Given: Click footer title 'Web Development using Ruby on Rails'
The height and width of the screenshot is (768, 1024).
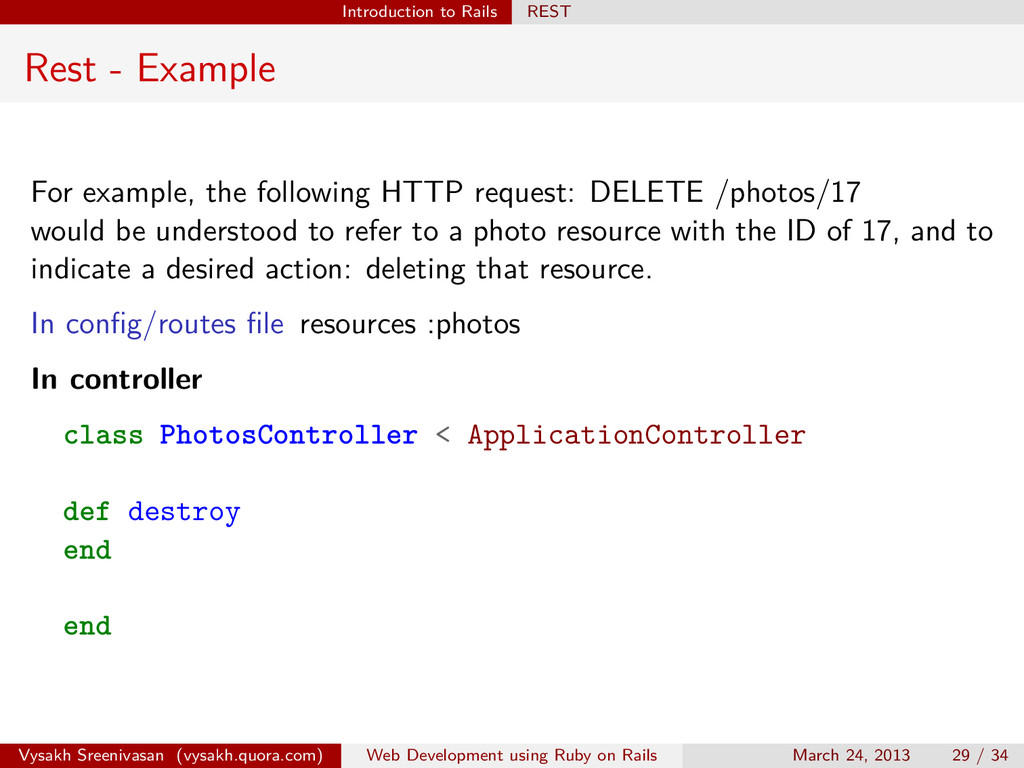Looking at the screenshot, I should (511, 756).
